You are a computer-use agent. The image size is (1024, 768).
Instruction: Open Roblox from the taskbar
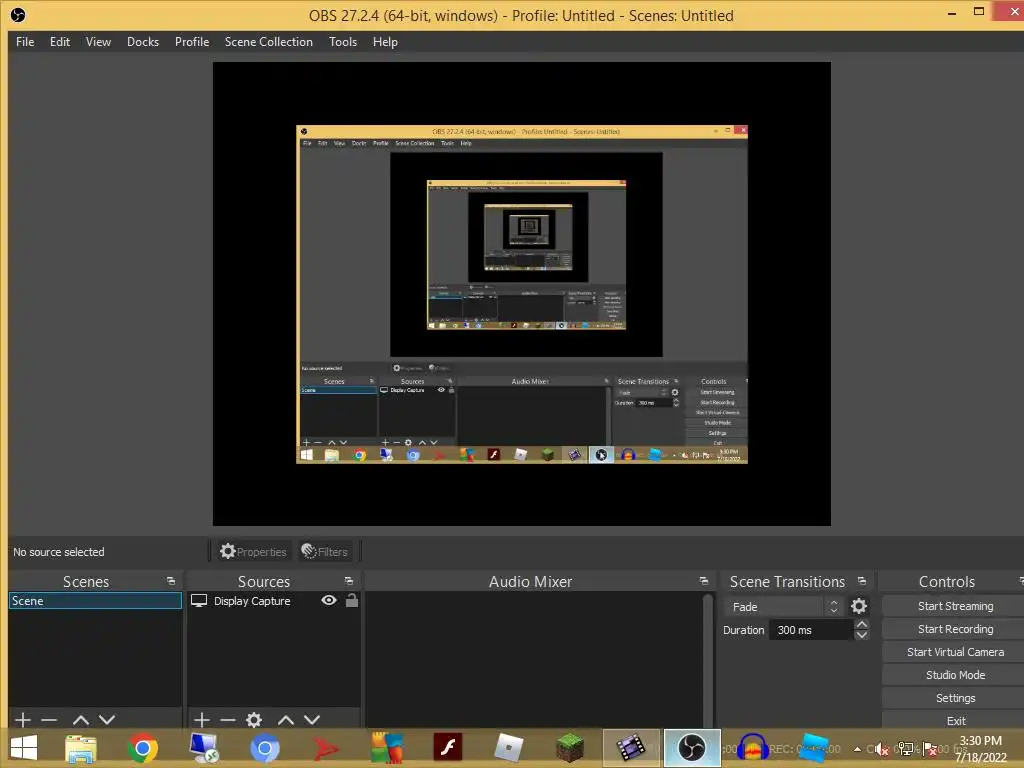[509, 748]
